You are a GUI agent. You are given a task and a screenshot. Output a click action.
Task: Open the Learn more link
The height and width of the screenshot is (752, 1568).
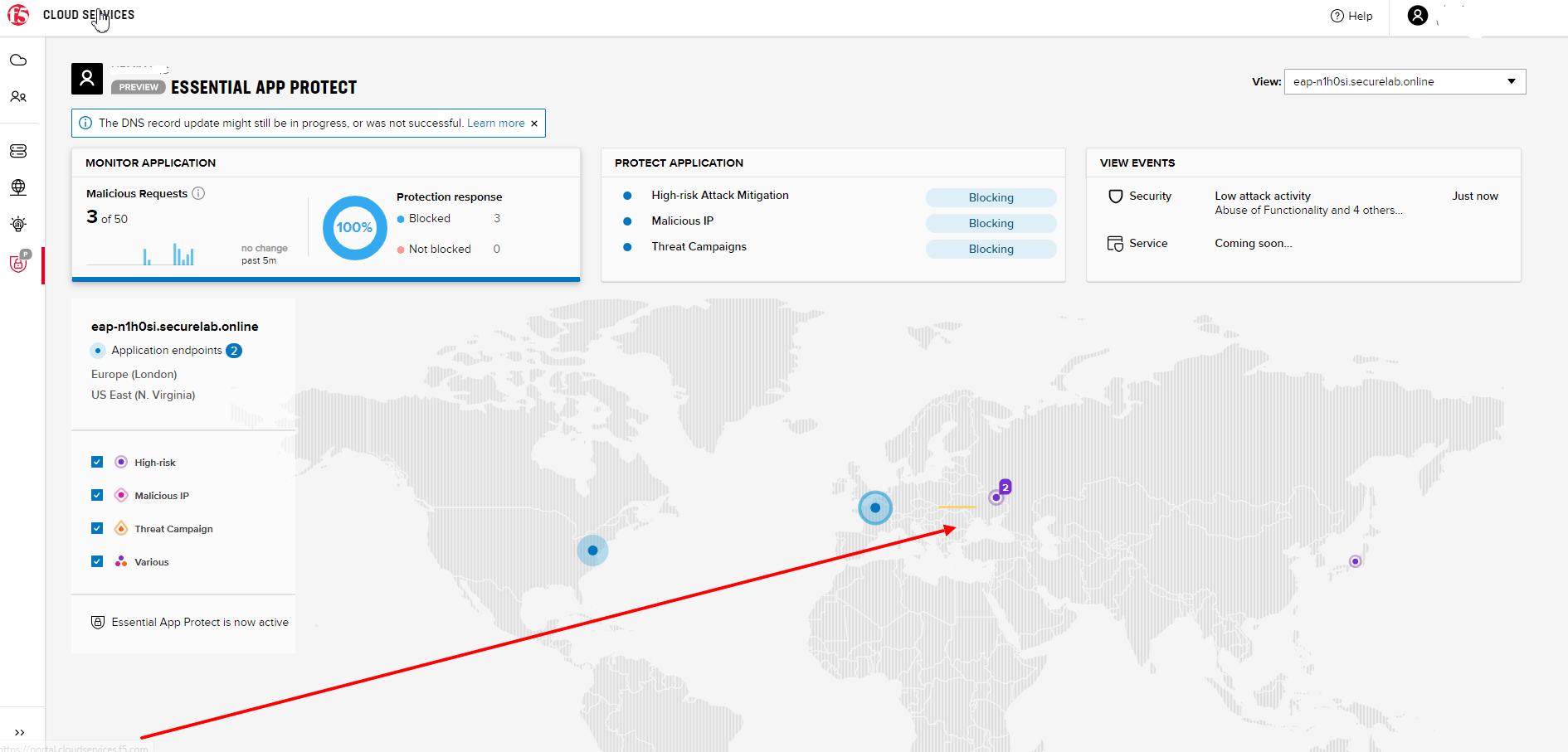coord(496,123)
